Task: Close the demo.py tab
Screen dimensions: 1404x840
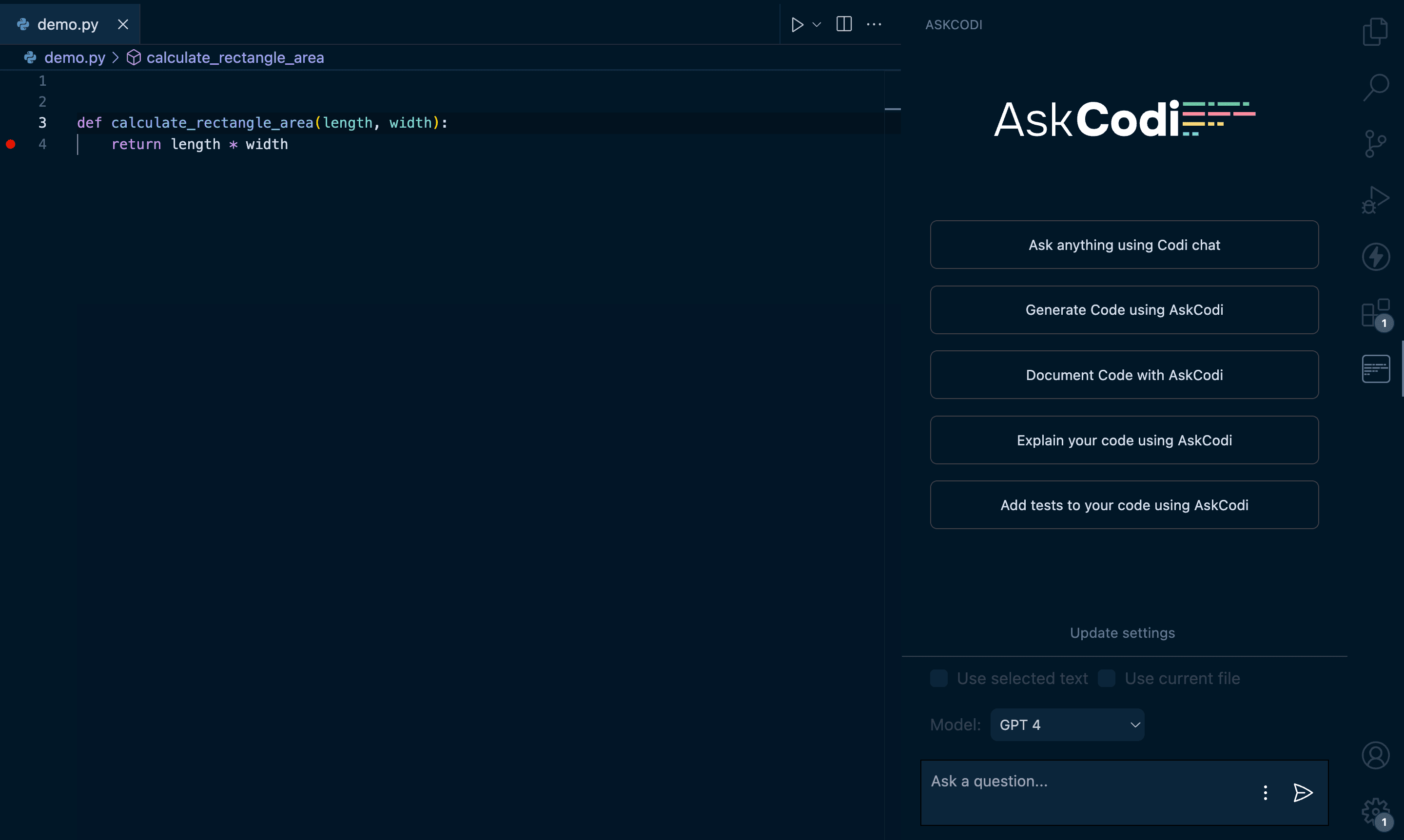Action: pyautogui.click(x=123, y=24)
